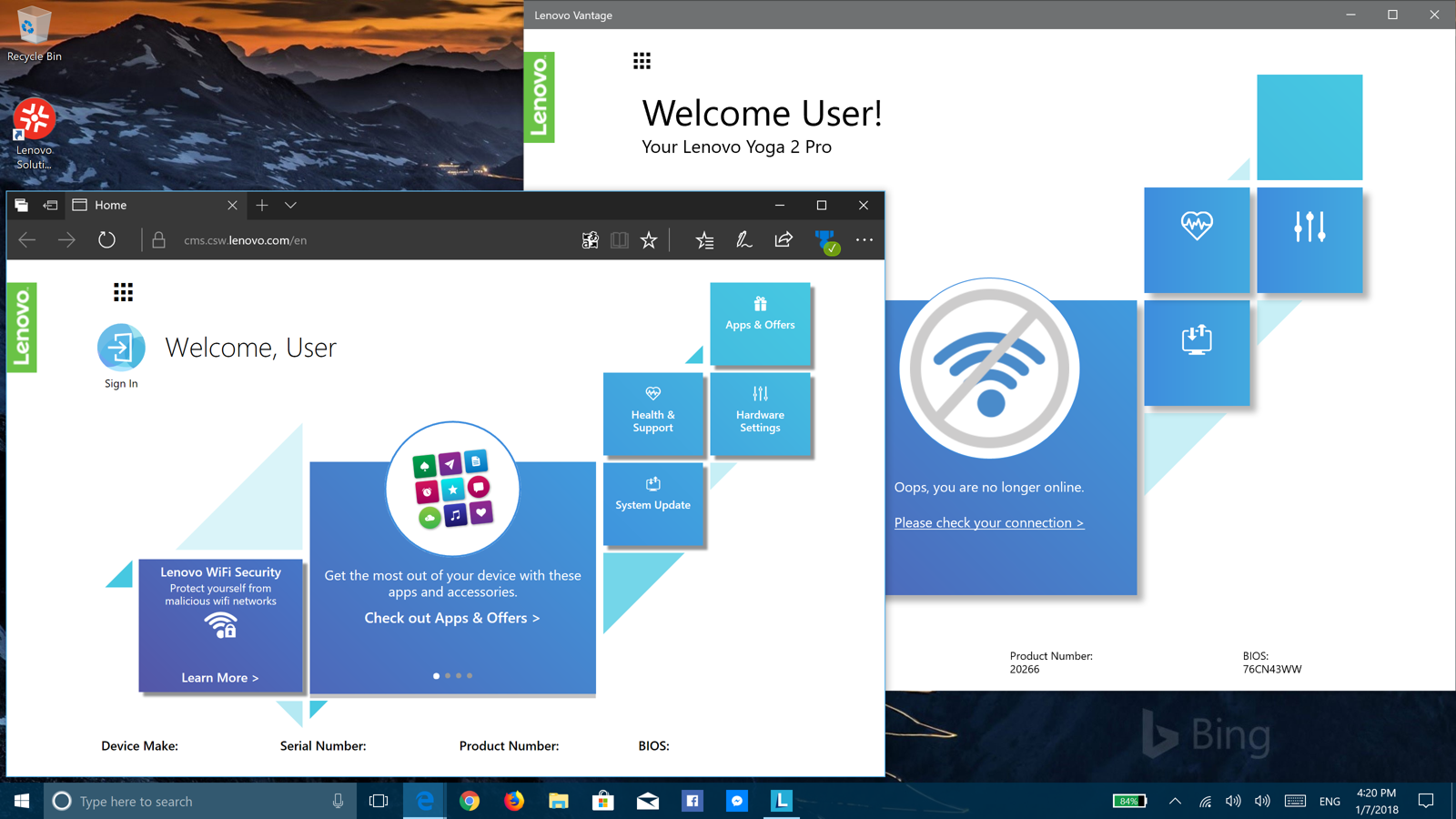Viewport: 1456px width, 819px height.
Task: Show hidden system tray icons
Action: (1175, 802)
